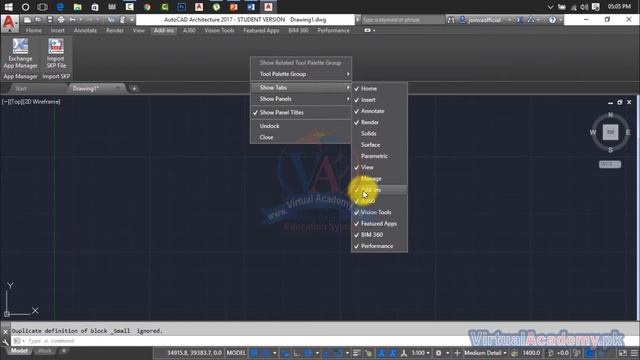Open Microsoft Edge from taskbar
The image size is (640, 360).
tap(60, 7)
